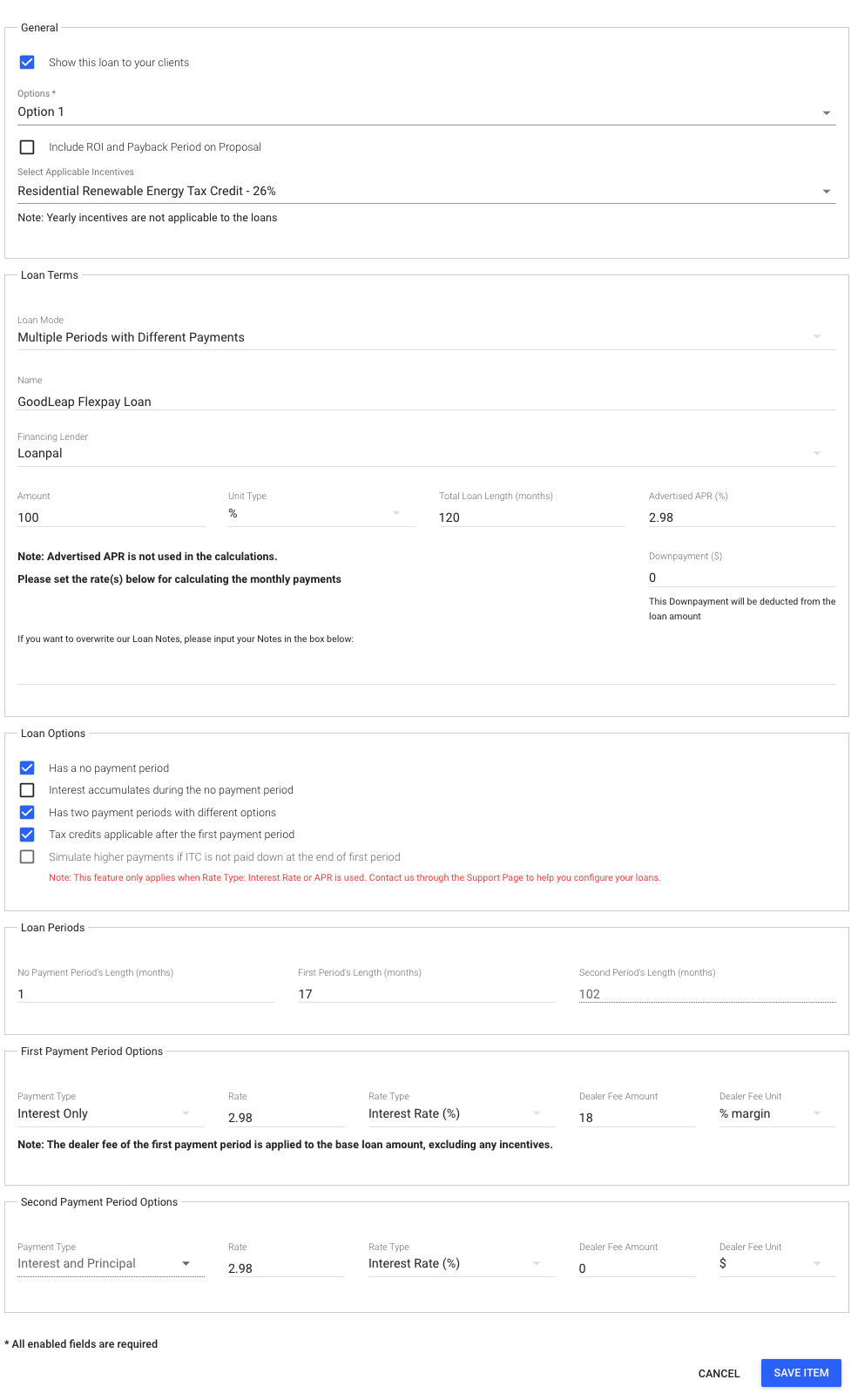Disable Has a no payment period
The image size is (858, 1400).
pyautogui.click(x=27, y=768)
